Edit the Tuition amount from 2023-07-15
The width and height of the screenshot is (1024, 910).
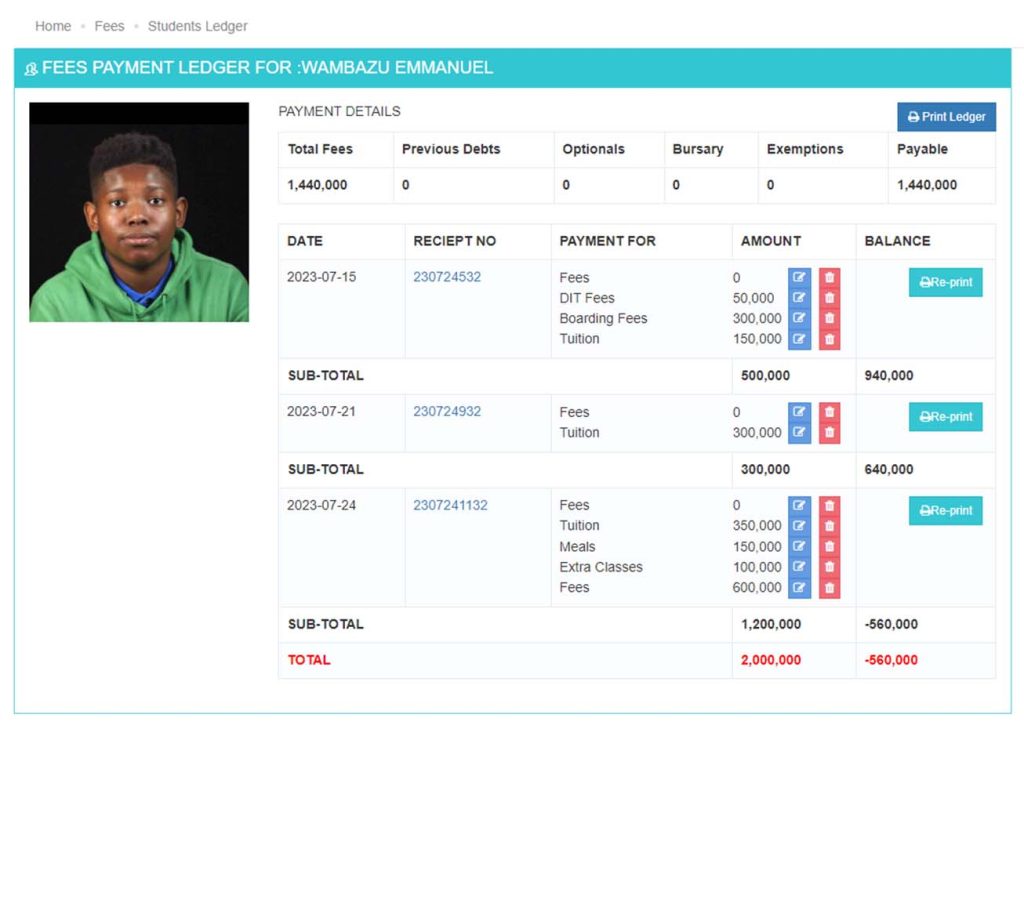point(798,338)
